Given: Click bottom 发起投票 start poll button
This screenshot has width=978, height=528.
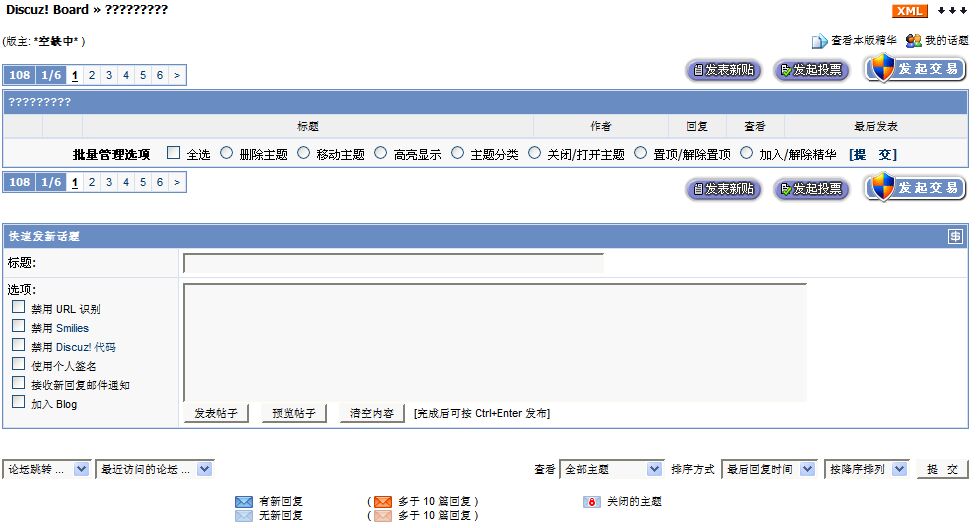Looking at the screenshot, I should pos(811,188).
